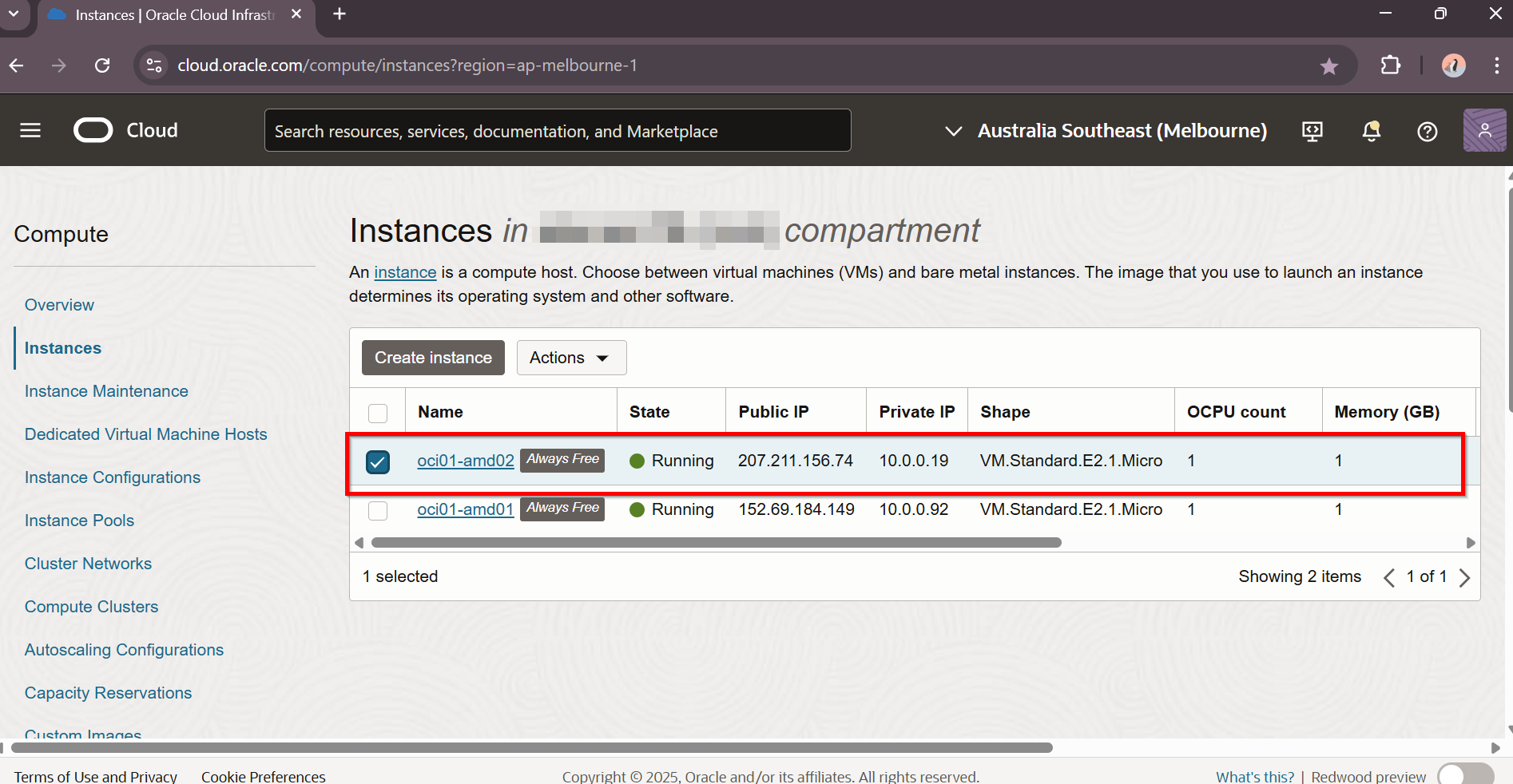The image size is (1513, 784).
Task: Open the hamburger navigation menu
Action: click(30, 130)
